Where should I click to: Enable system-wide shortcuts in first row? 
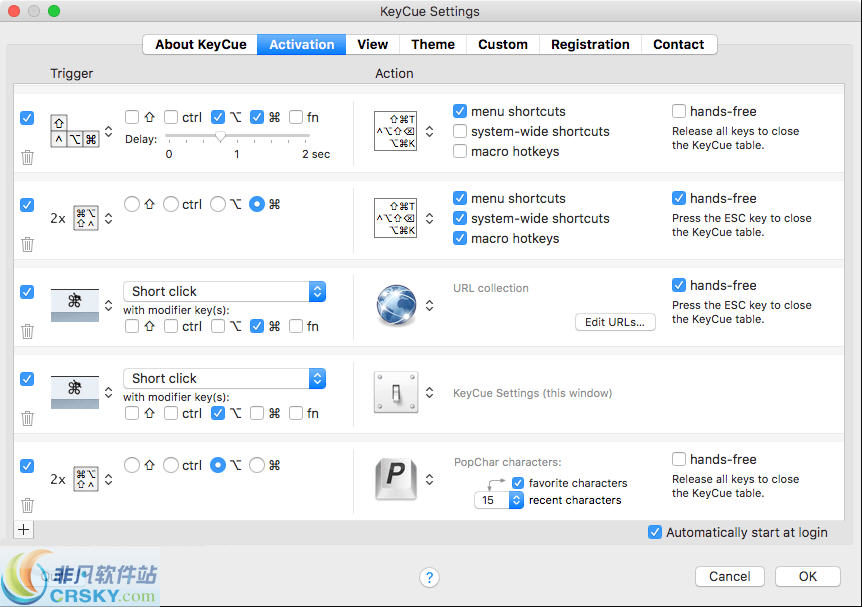click(x=460, y=131)
